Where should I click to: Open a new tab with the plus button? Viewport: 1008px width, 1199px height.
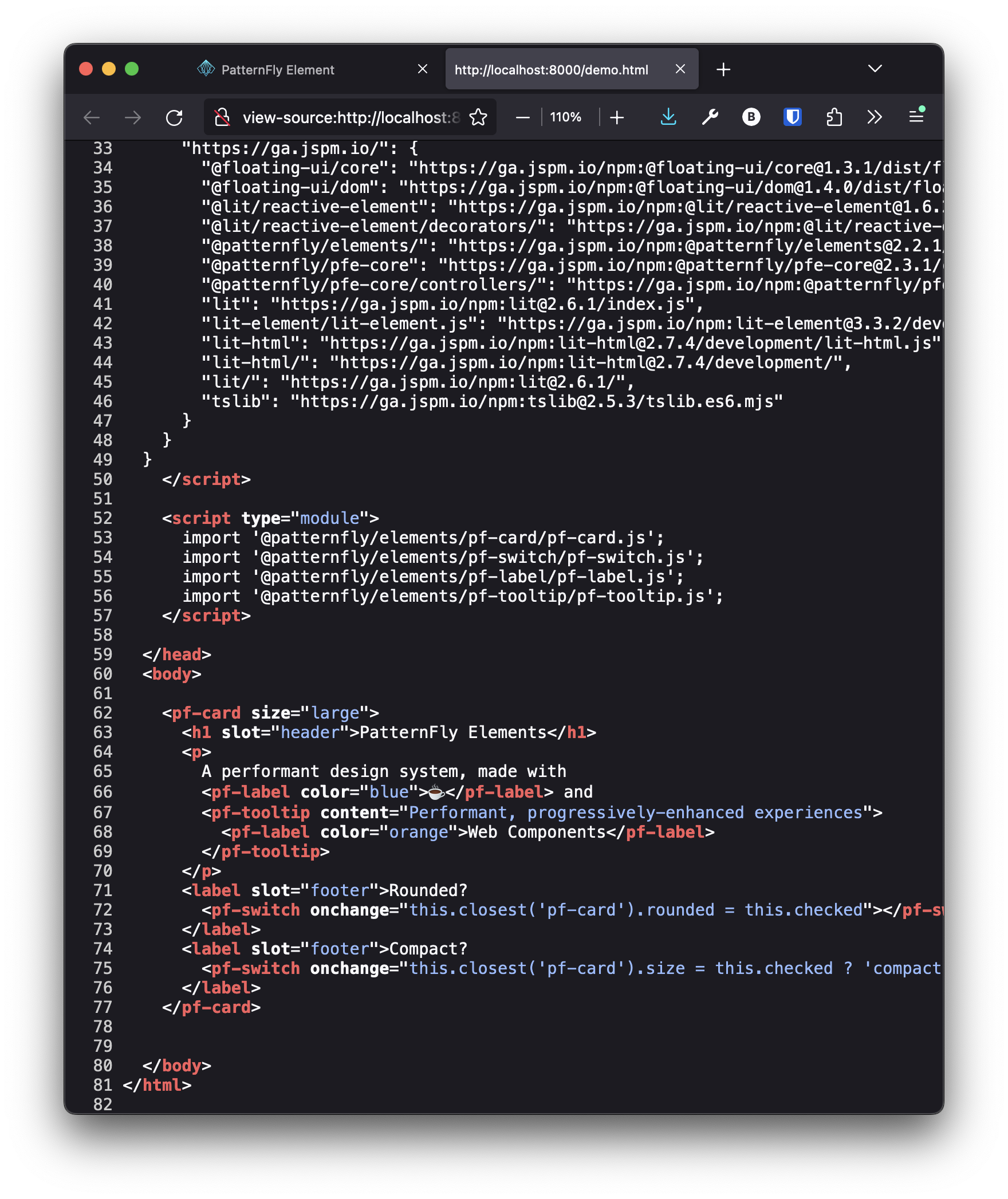[724, 69]
